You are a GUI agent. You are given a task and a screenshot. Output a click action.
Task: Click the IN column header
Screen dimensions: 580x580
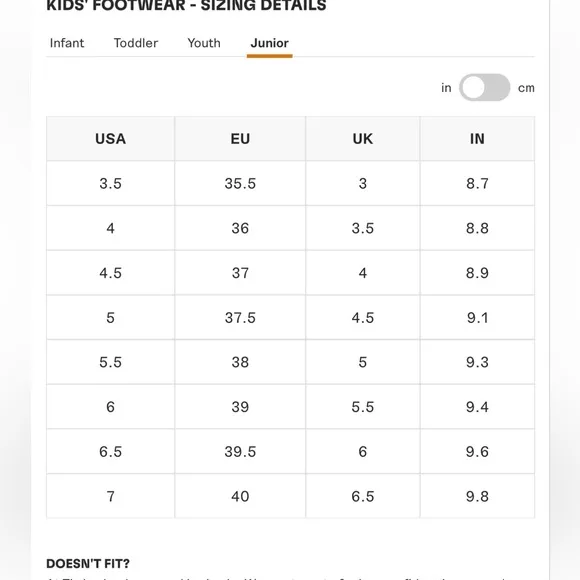477,139
